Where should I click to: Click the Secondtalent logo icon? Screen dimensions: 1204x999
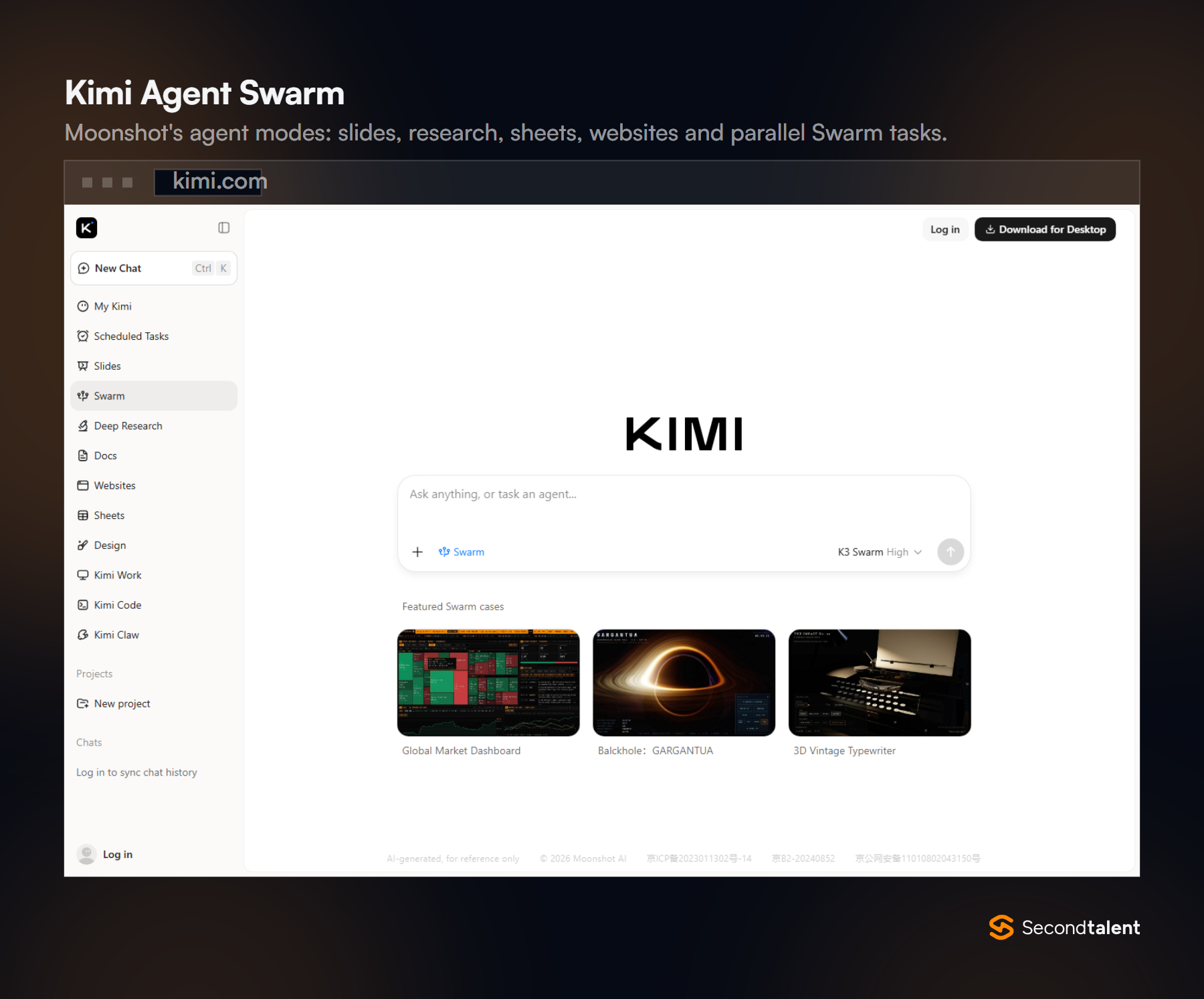(x=1001, y=927)
